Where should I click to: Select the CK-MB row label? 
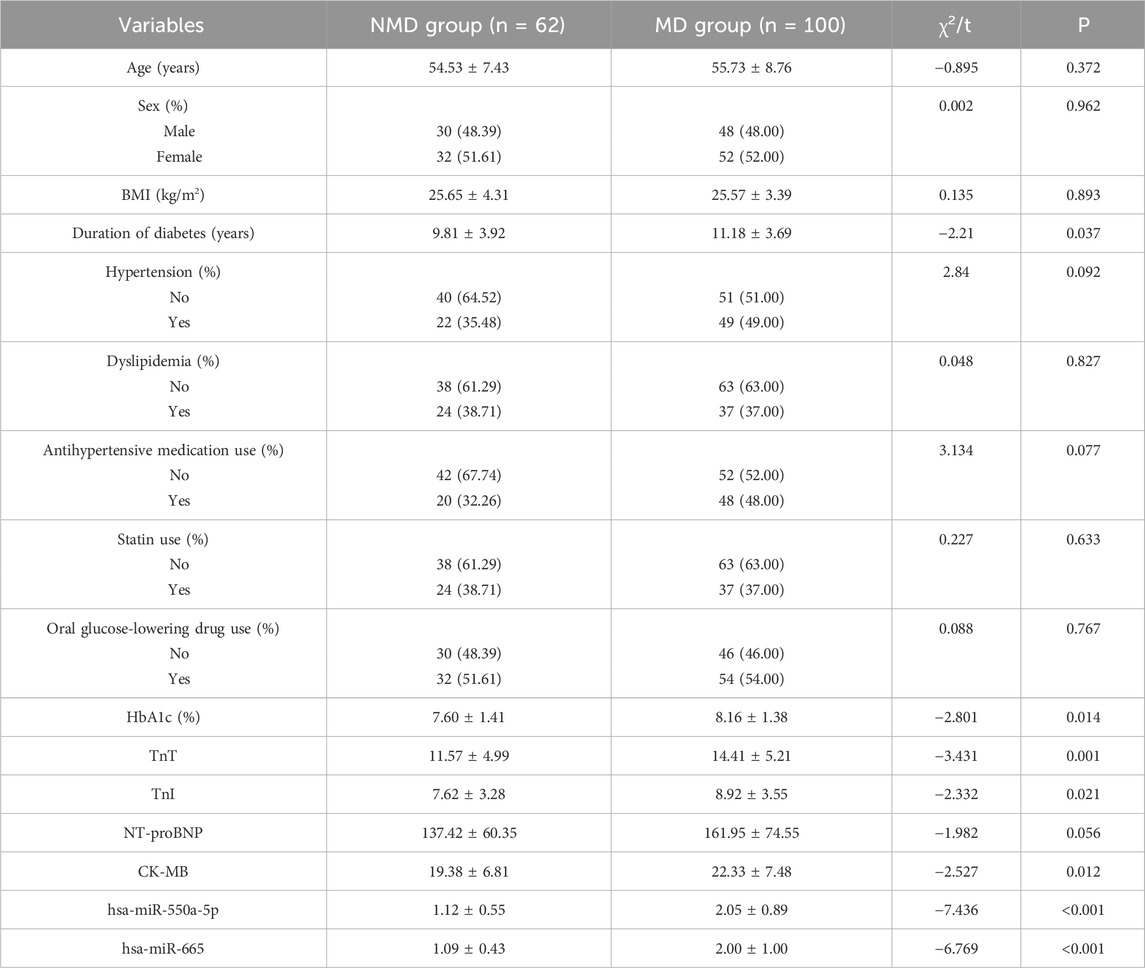pyautogui.click(x=163, y=871)
